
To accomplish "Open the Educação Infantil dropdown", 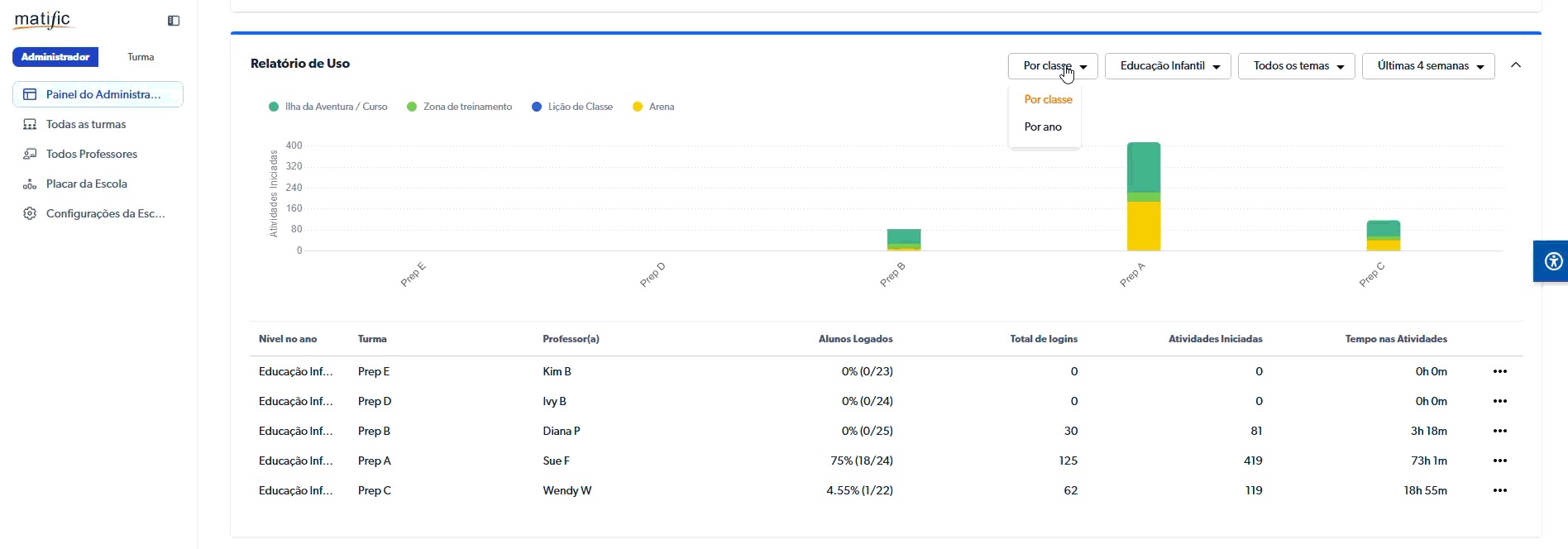I will point(1168,66).
